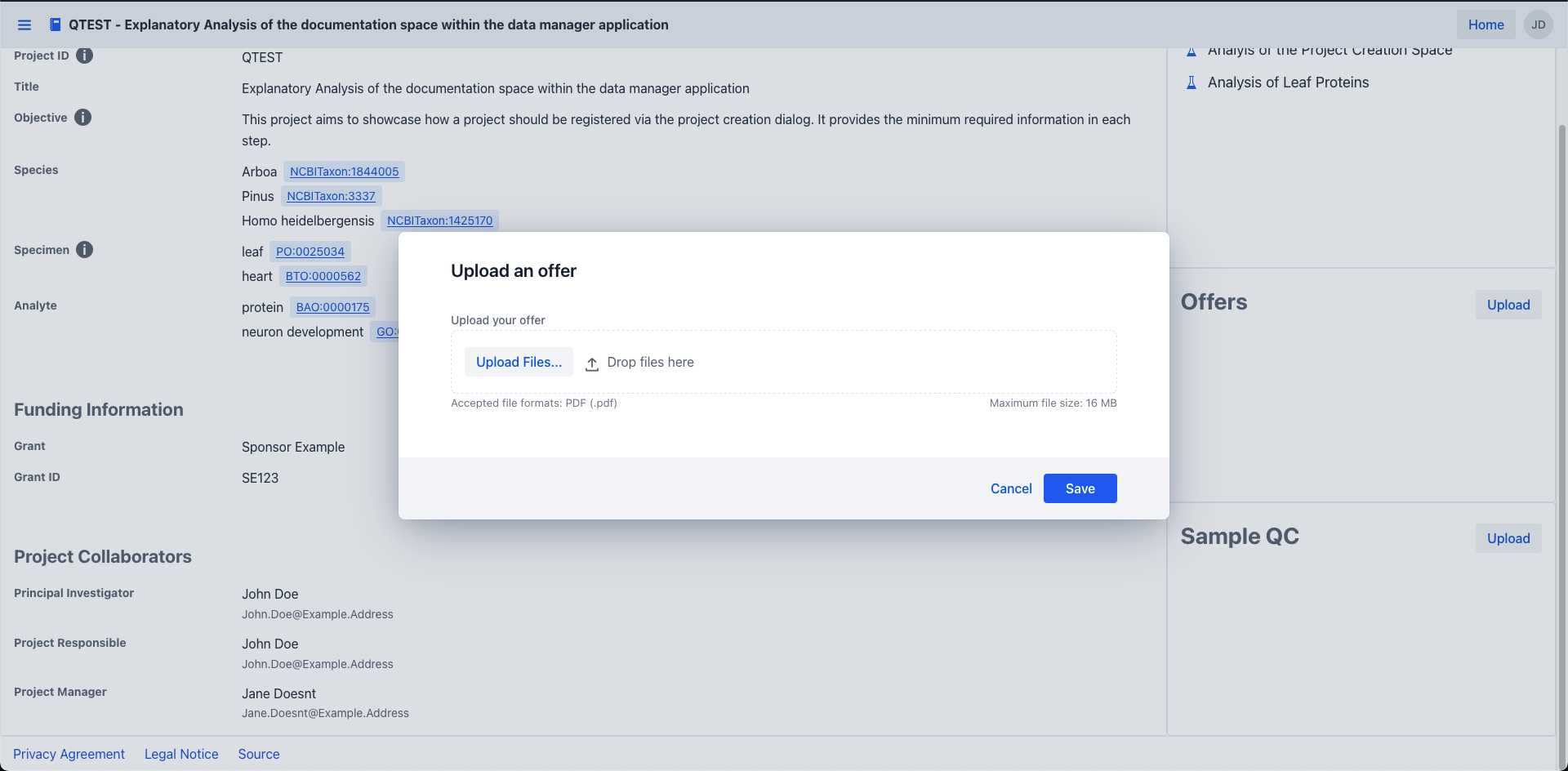This screenshot has height=771, width=1568.
Task: Save the uploaded offer
Action: coord(1080,488)
